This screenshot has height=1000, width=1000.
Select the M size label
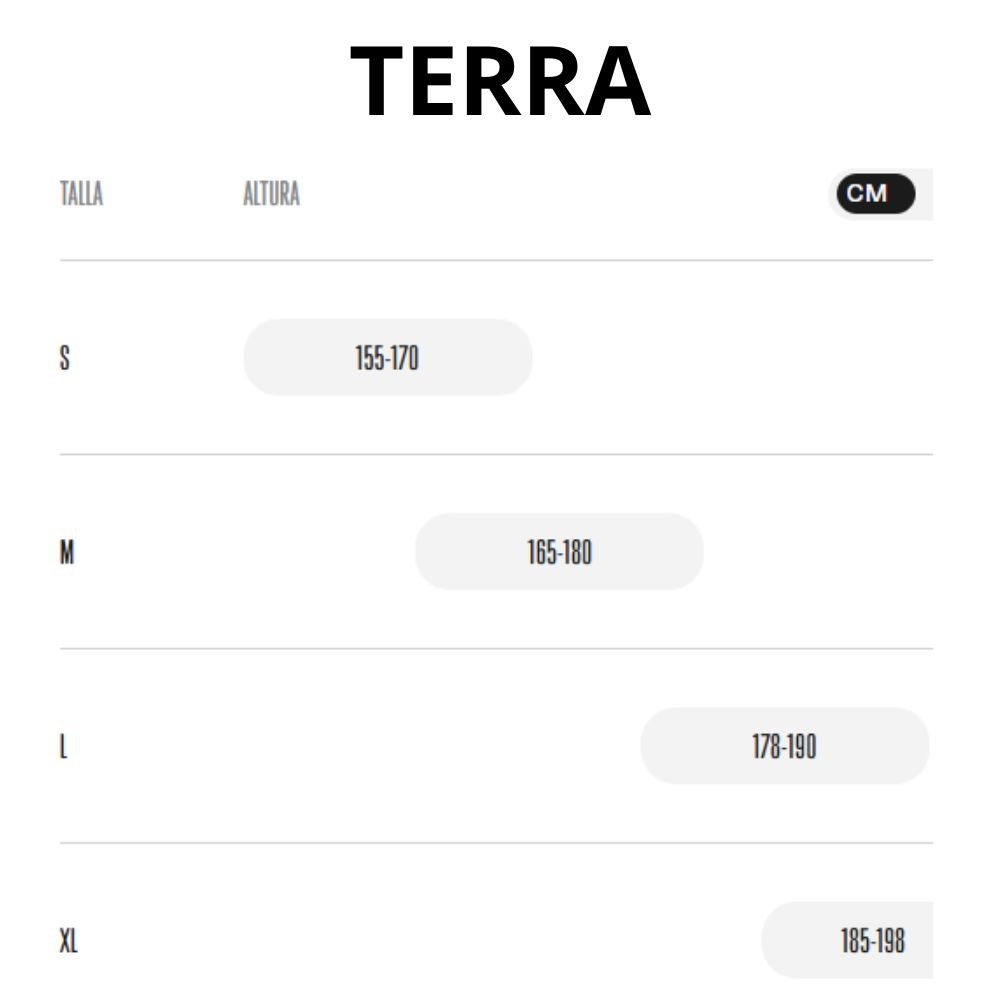coord(67,552)
